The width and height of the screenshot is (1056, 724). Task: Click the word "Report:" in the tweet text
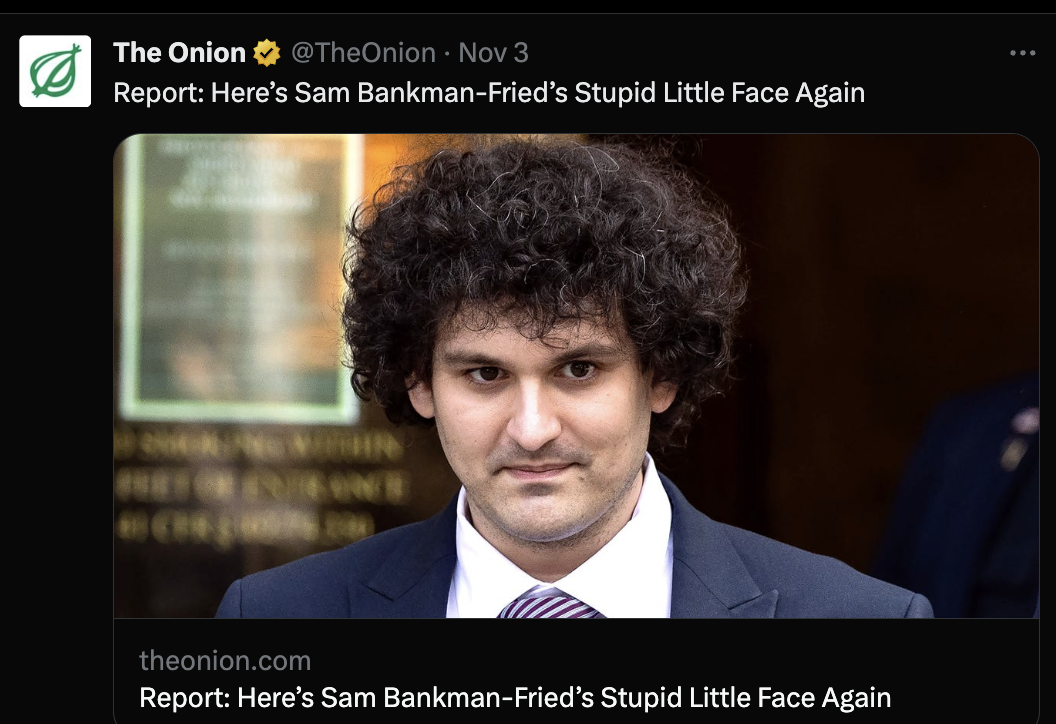click(158, 93)
